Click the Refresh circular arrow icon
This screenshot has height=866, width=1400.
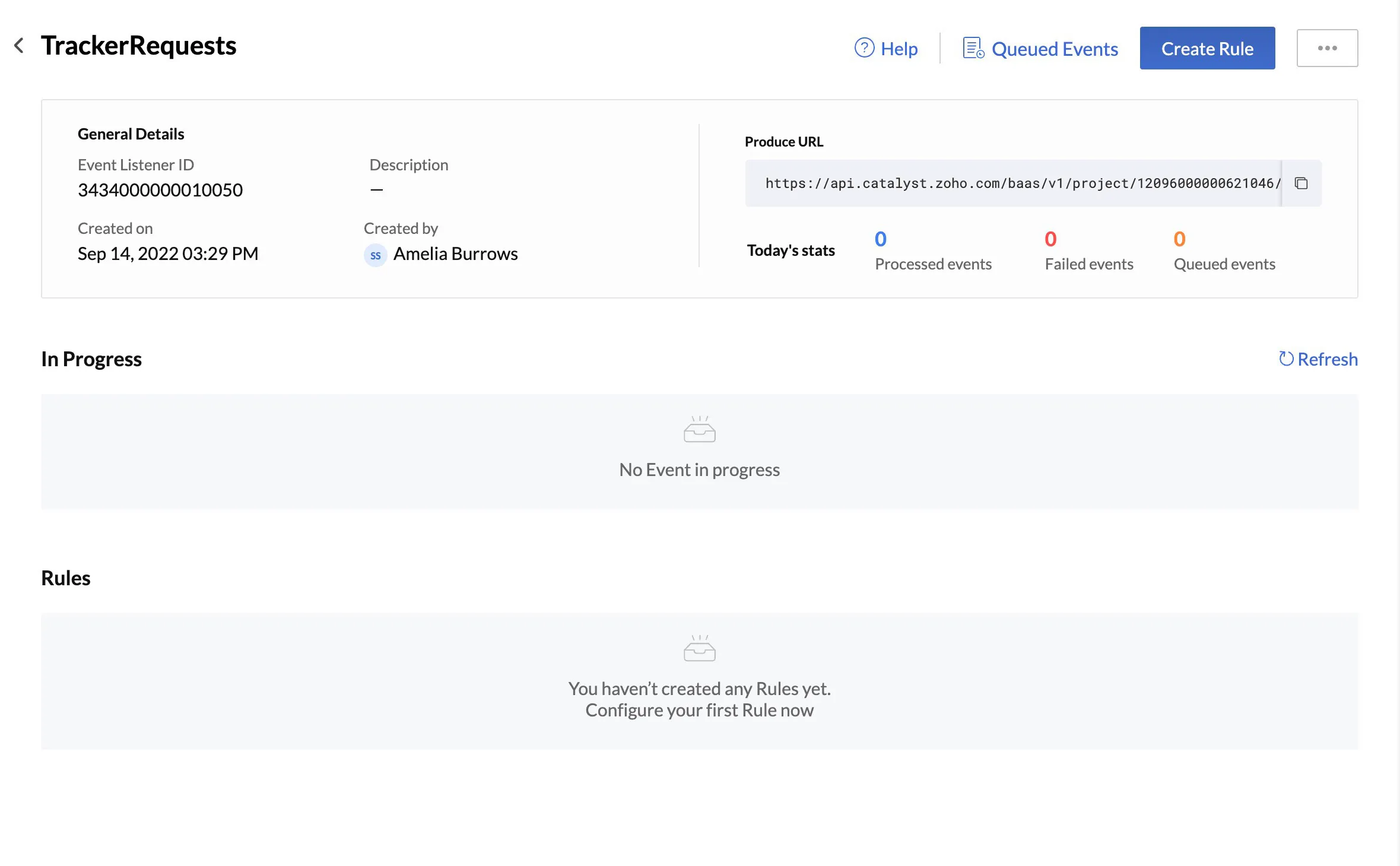pos(1285,359)
